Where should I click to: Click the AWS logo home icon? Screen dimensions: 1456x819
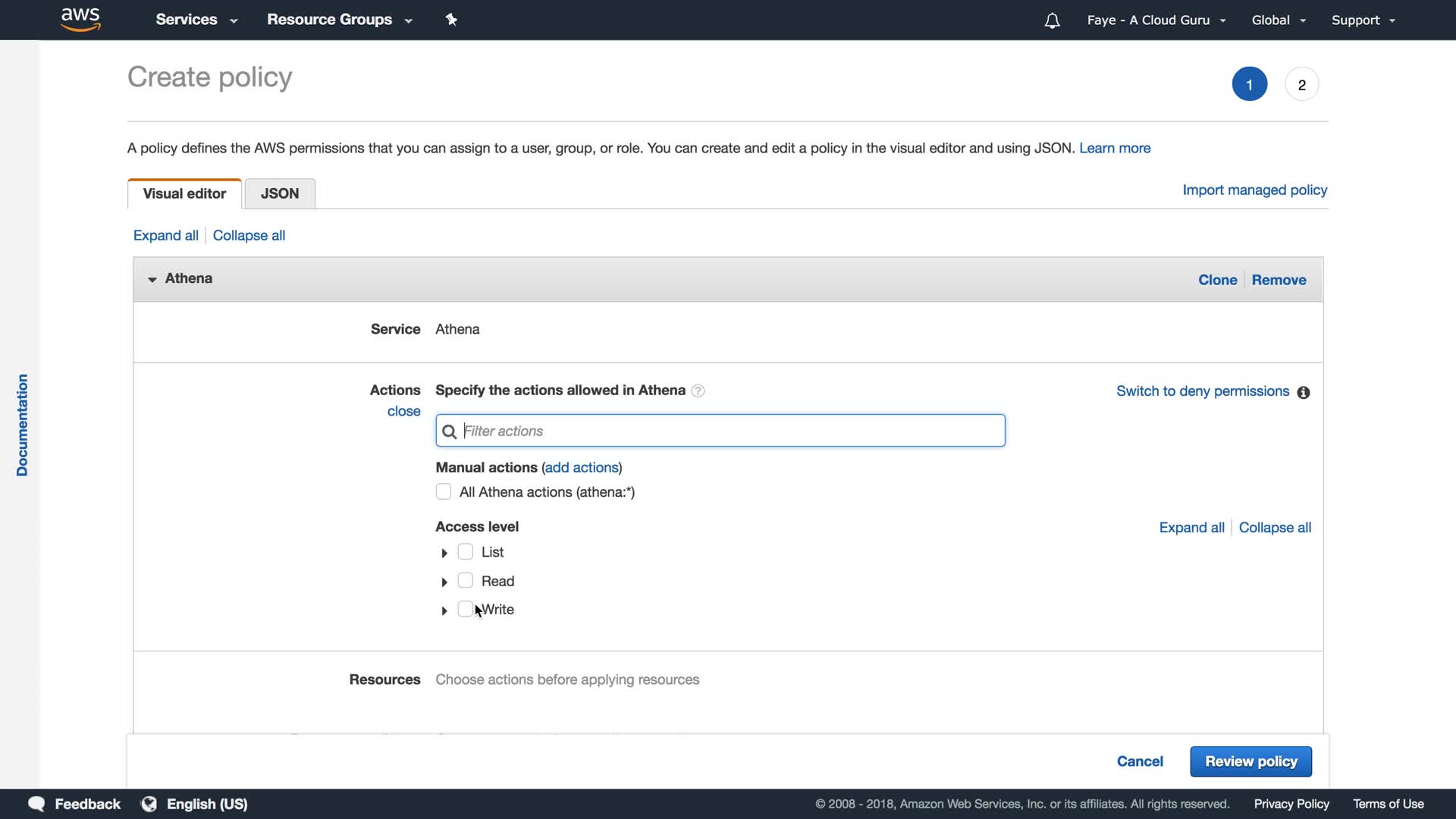[80, 20]
